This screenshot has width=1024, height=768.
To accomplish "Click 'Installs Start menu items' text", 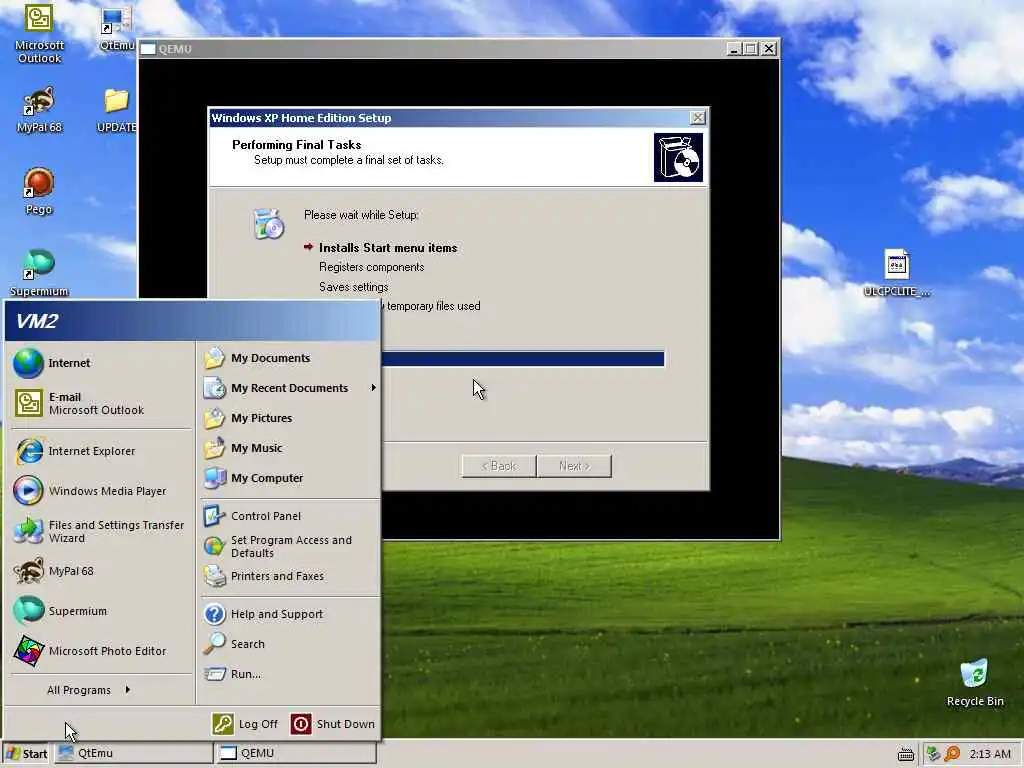I will (388, 248).
